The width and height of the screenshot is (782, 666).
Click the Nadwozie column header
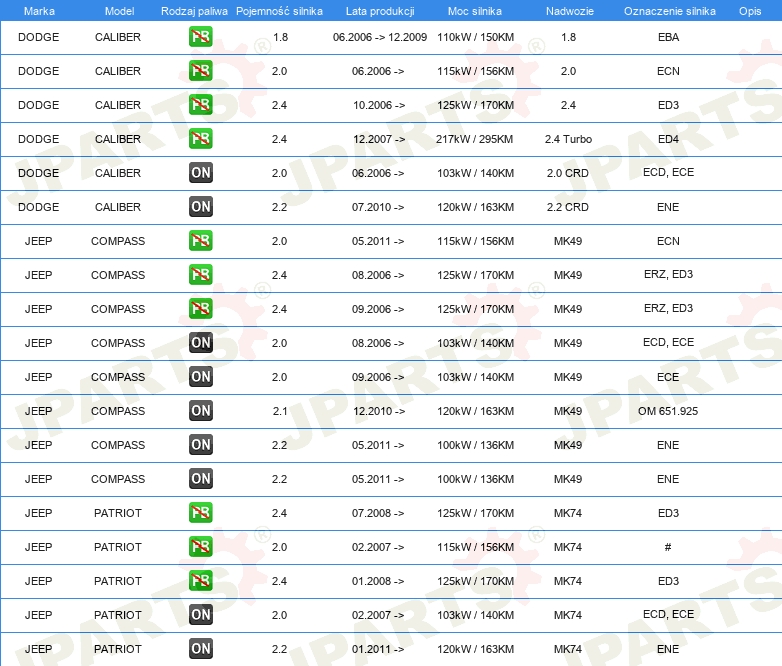pos(570,11)
